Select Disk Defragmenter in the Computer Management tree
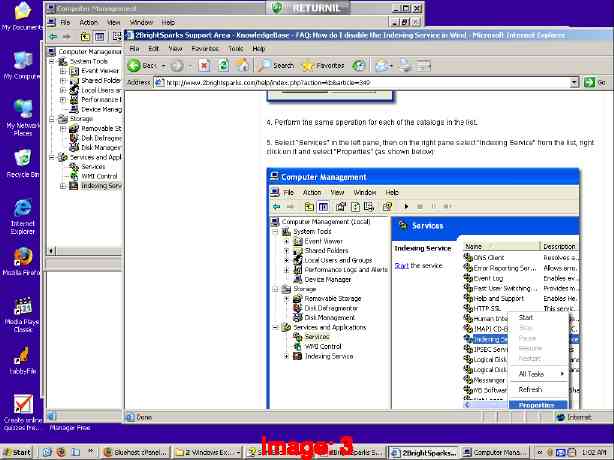This screenshot has width=614, height=460. click(101, 138)
